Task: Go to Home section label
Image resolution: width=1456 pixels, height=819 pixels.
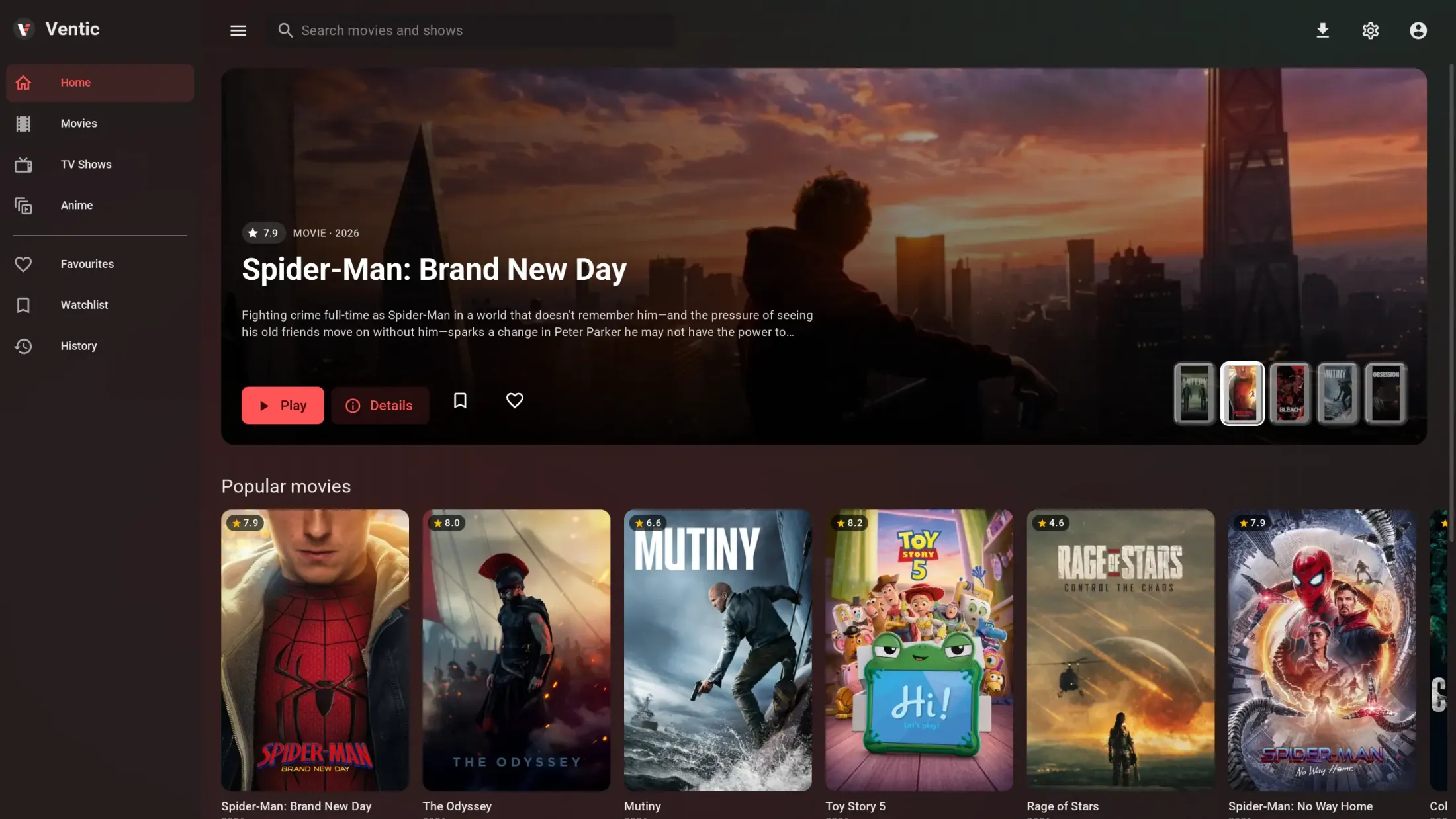Action: tap(75, 83)
